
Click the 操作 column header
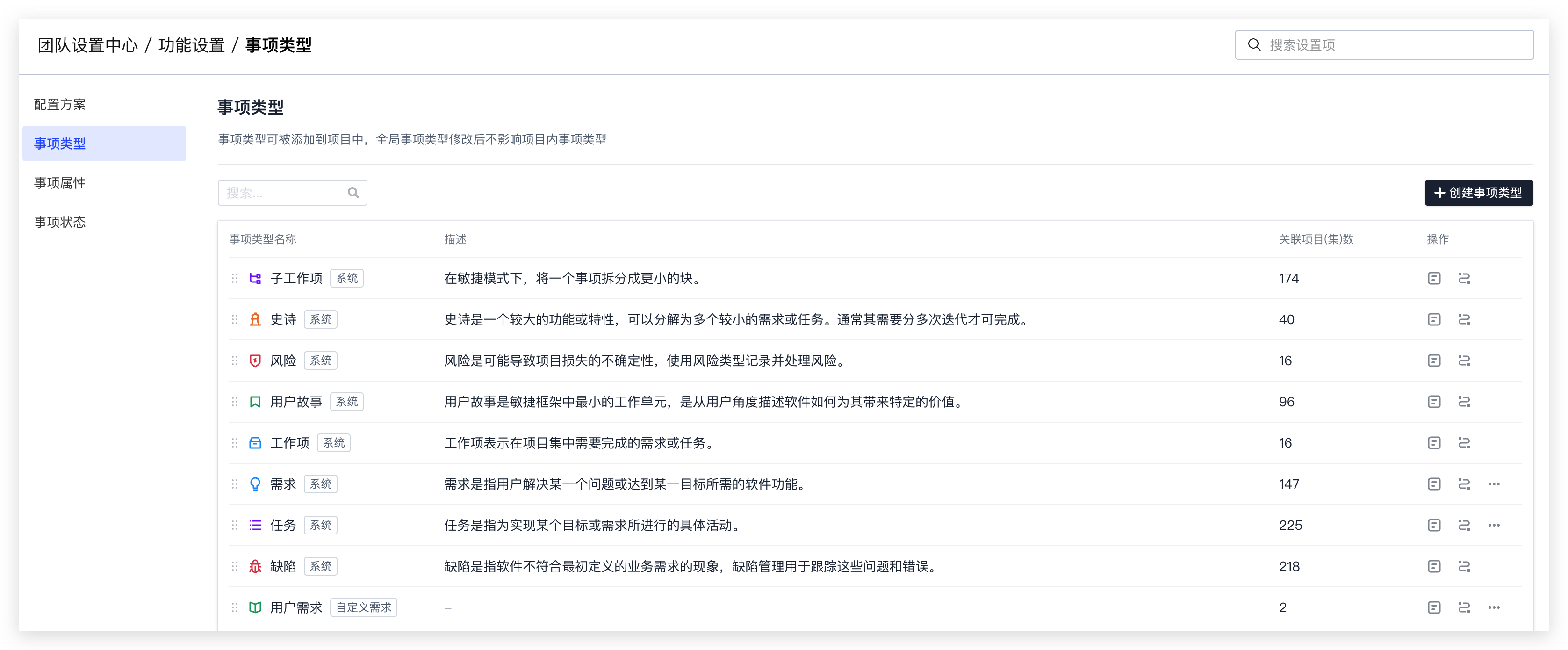coord(1437,239)
